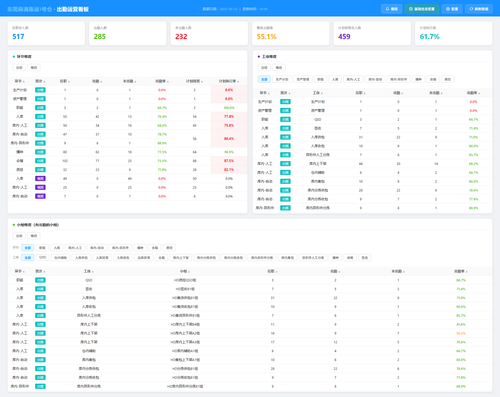Open the teal basic-info configuration button
Image resolution: width=500 pixels, height=397 pixels.
pos(422,9)
